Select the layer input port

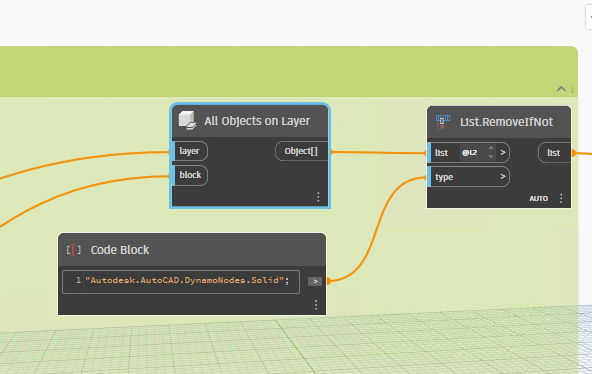pyautogui.click(x=190, y=151)
